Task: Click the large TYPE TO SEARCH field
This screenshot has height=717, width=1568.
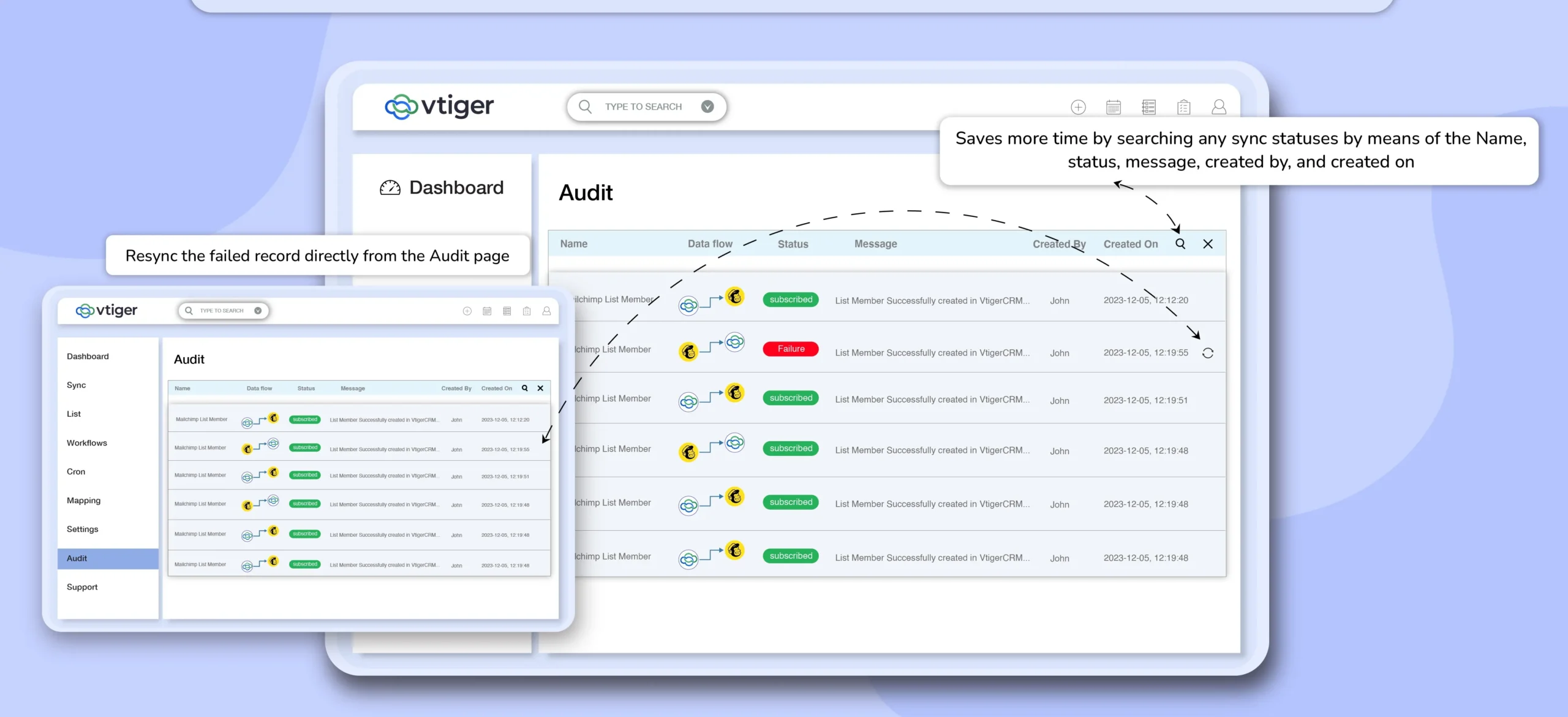Action: [x=643, y=107]
